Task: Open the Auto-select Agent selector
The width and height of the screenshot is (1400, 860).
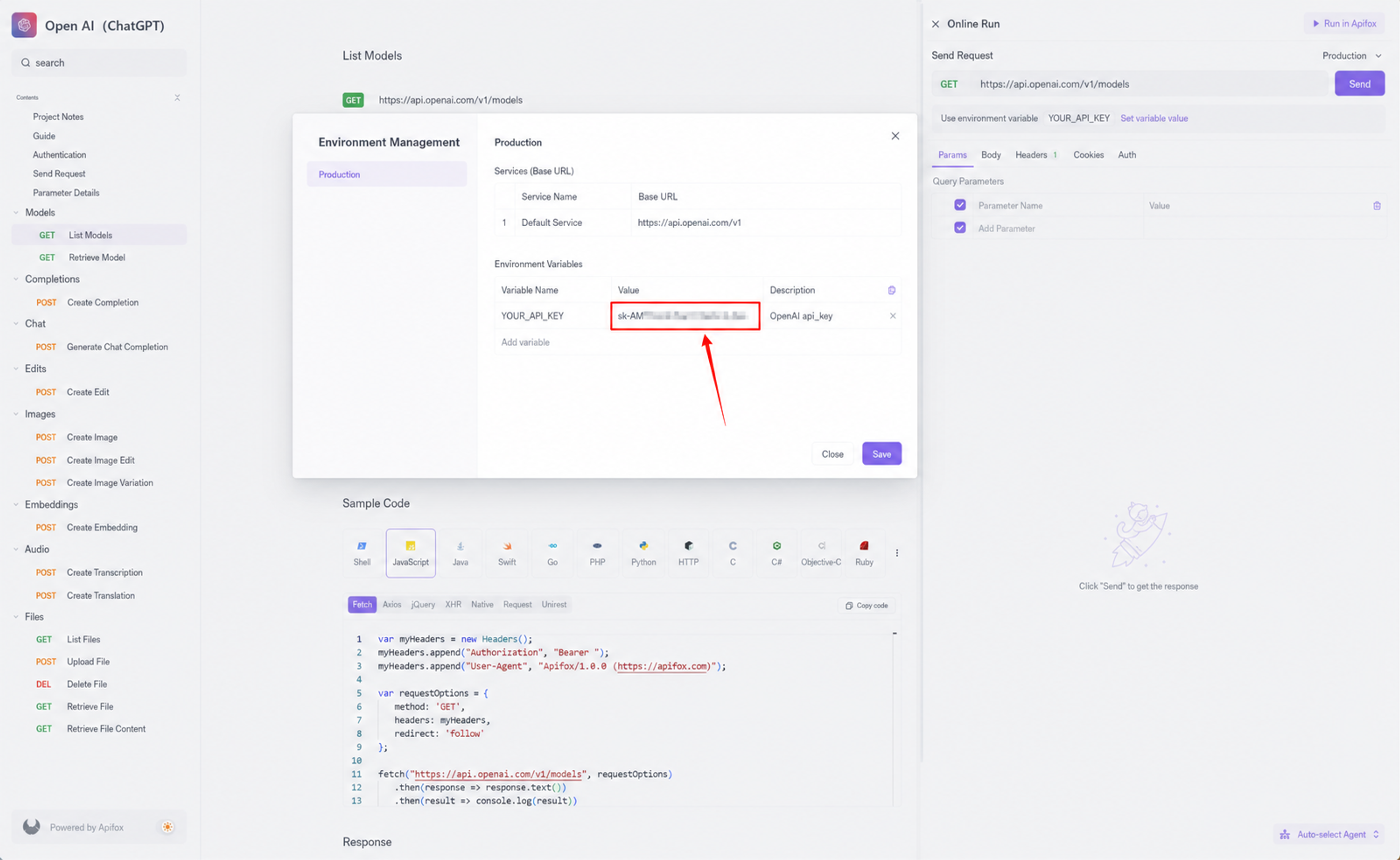Action: (x=1329, y=834)
